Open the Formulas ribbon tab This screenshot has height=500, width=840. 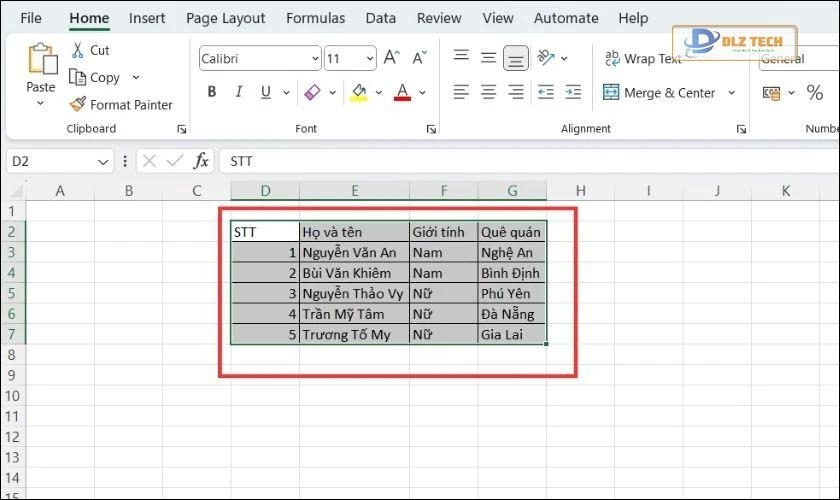315,18
